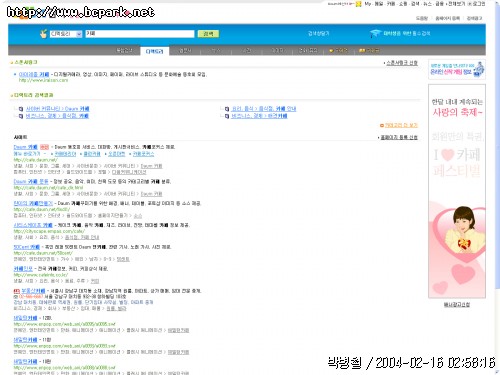Click the red badge beside Daum 카페 title

[44, 147]
